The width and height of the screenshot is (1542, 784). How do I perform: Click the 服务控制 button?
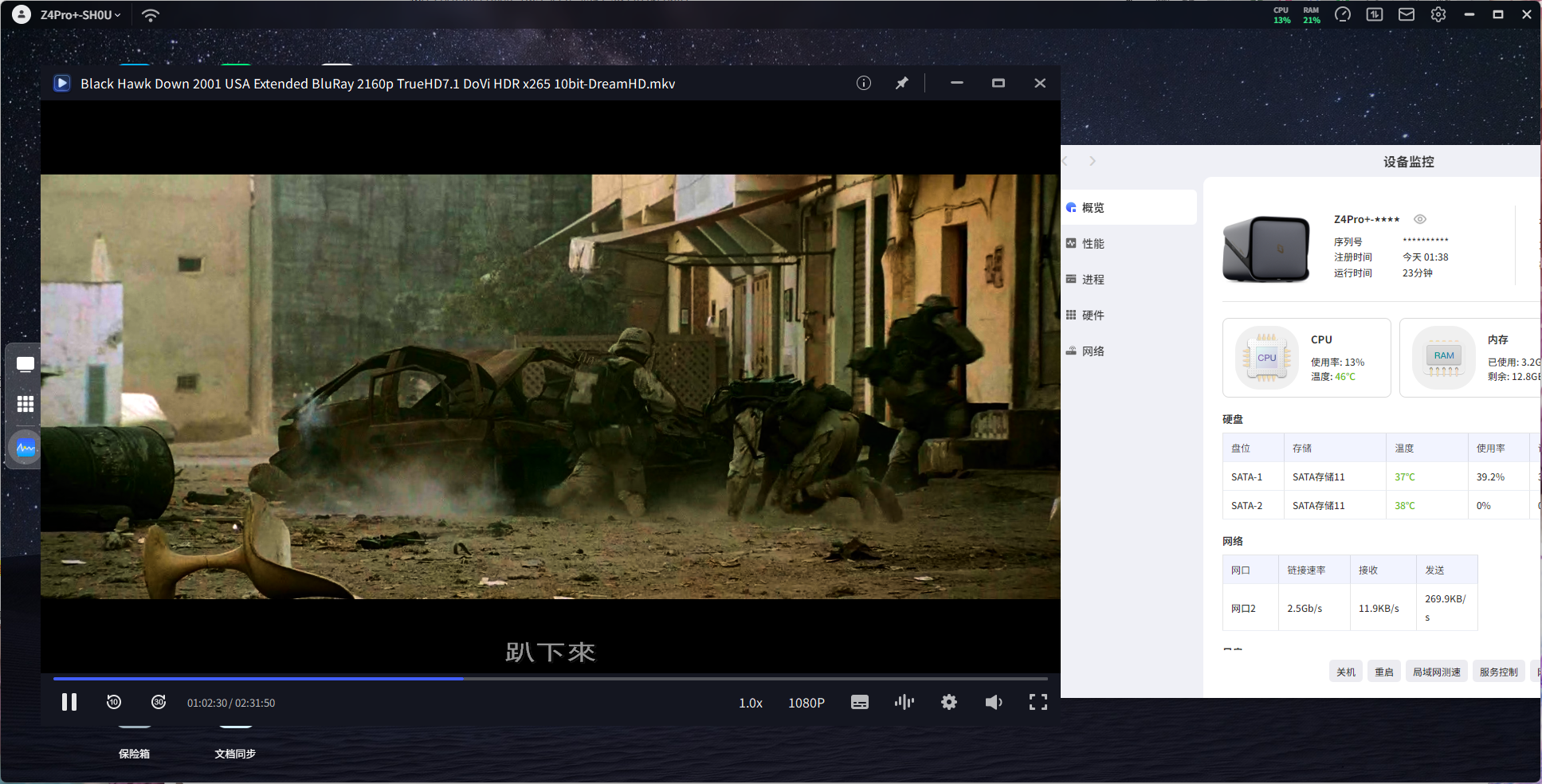pyautogui.click(x=1499, y=672)
